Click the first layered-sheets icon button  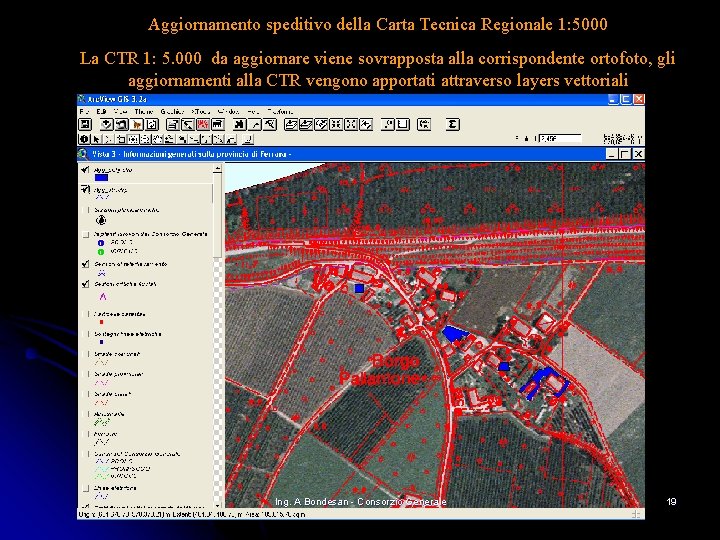[291, 124]
